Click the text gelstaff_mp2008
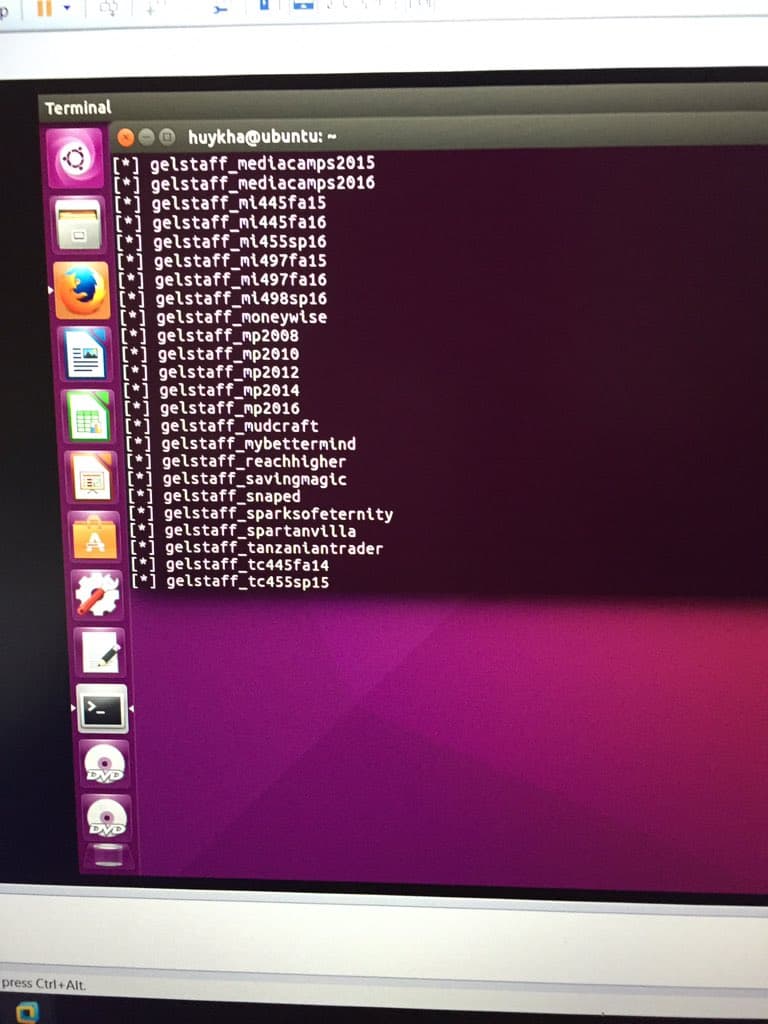 [x=228, y=336]
